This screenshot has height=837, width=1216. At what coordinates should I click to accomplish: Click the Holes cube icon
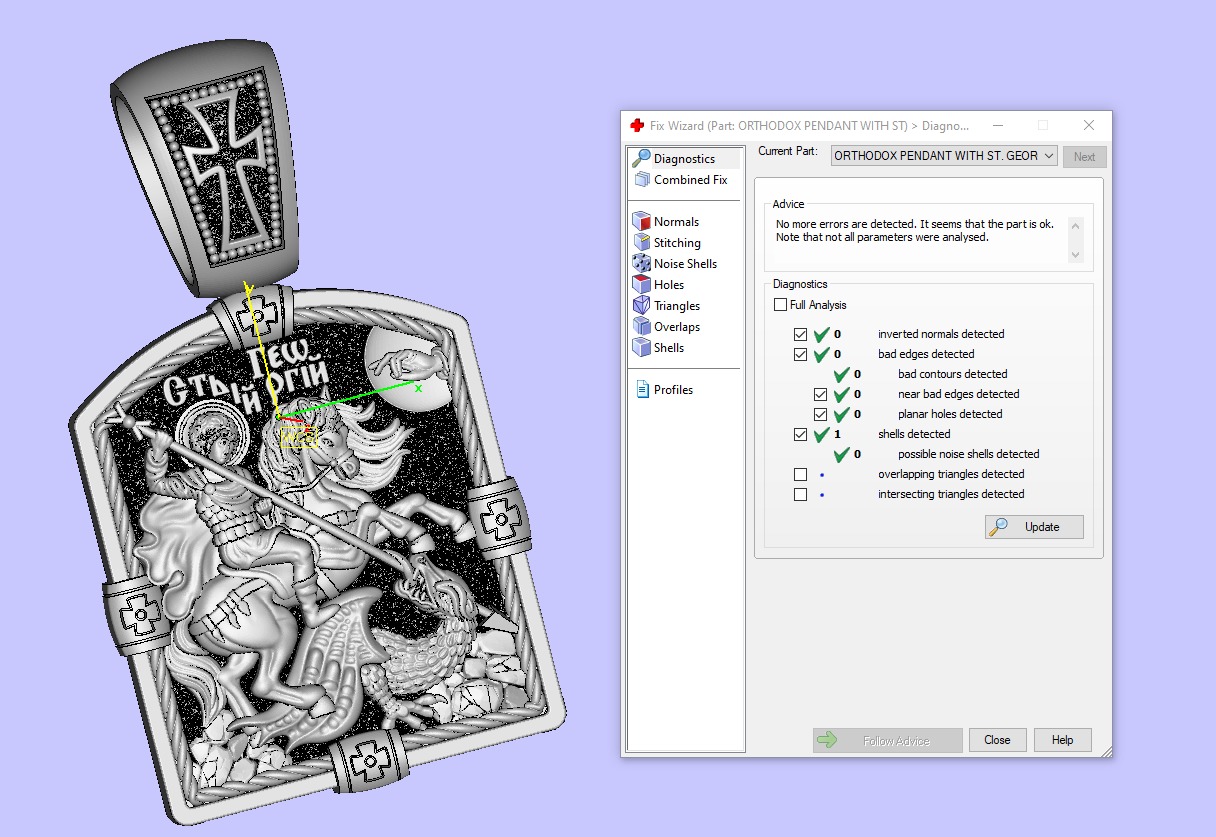(641, 285)
